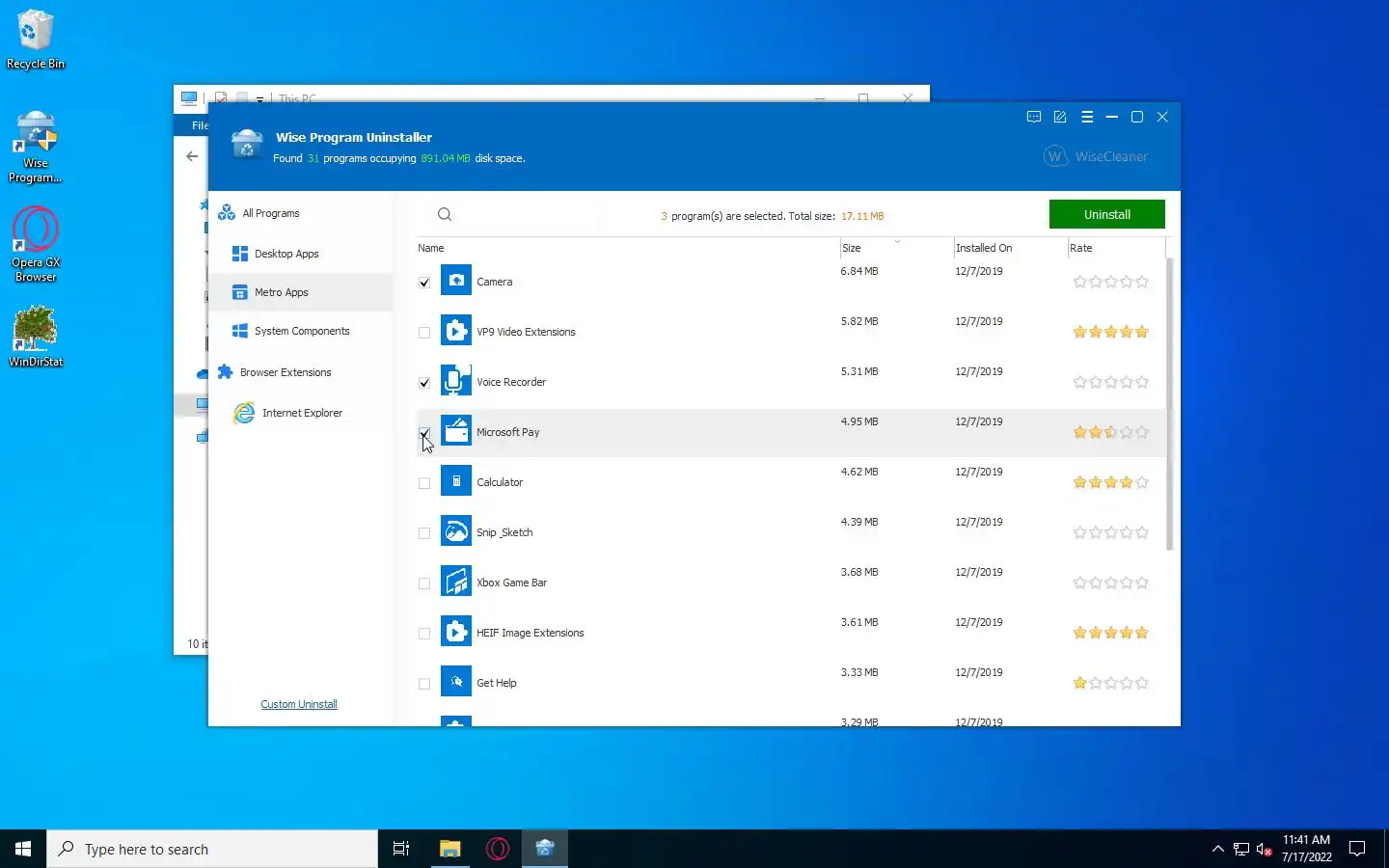This screenshot has width=1389, height=868.
Task: Open the Recycle Bin desktop icon
Action: pos(36,40)
